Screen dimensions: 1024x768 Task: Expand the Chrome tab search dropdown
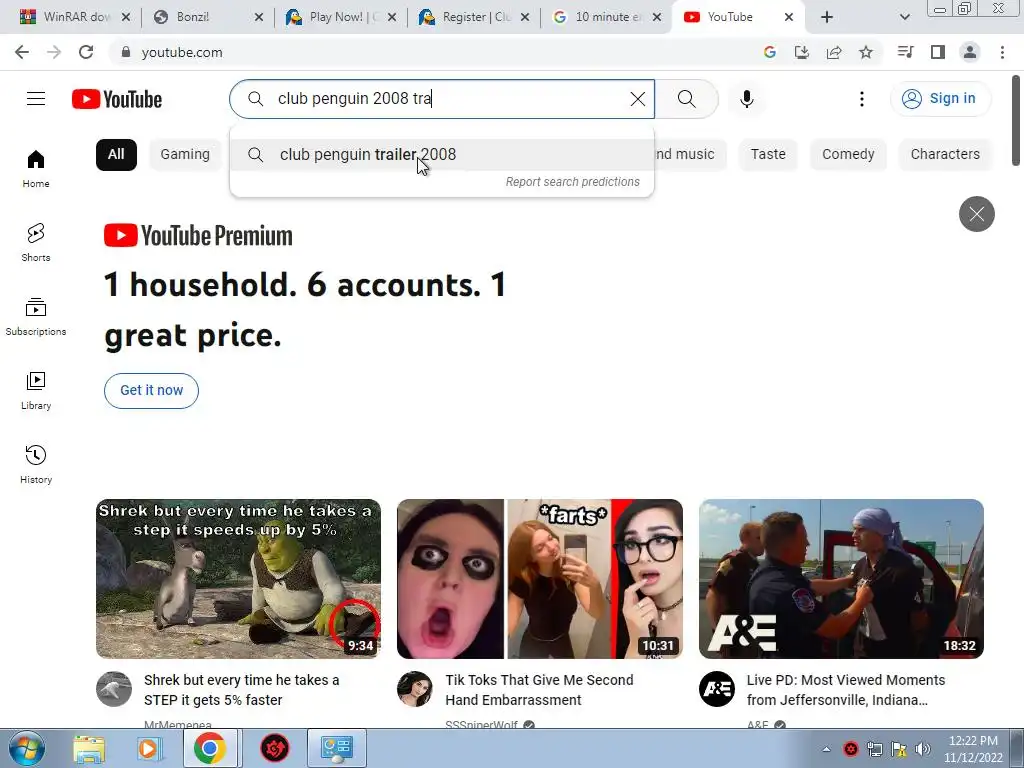[904, 17]
